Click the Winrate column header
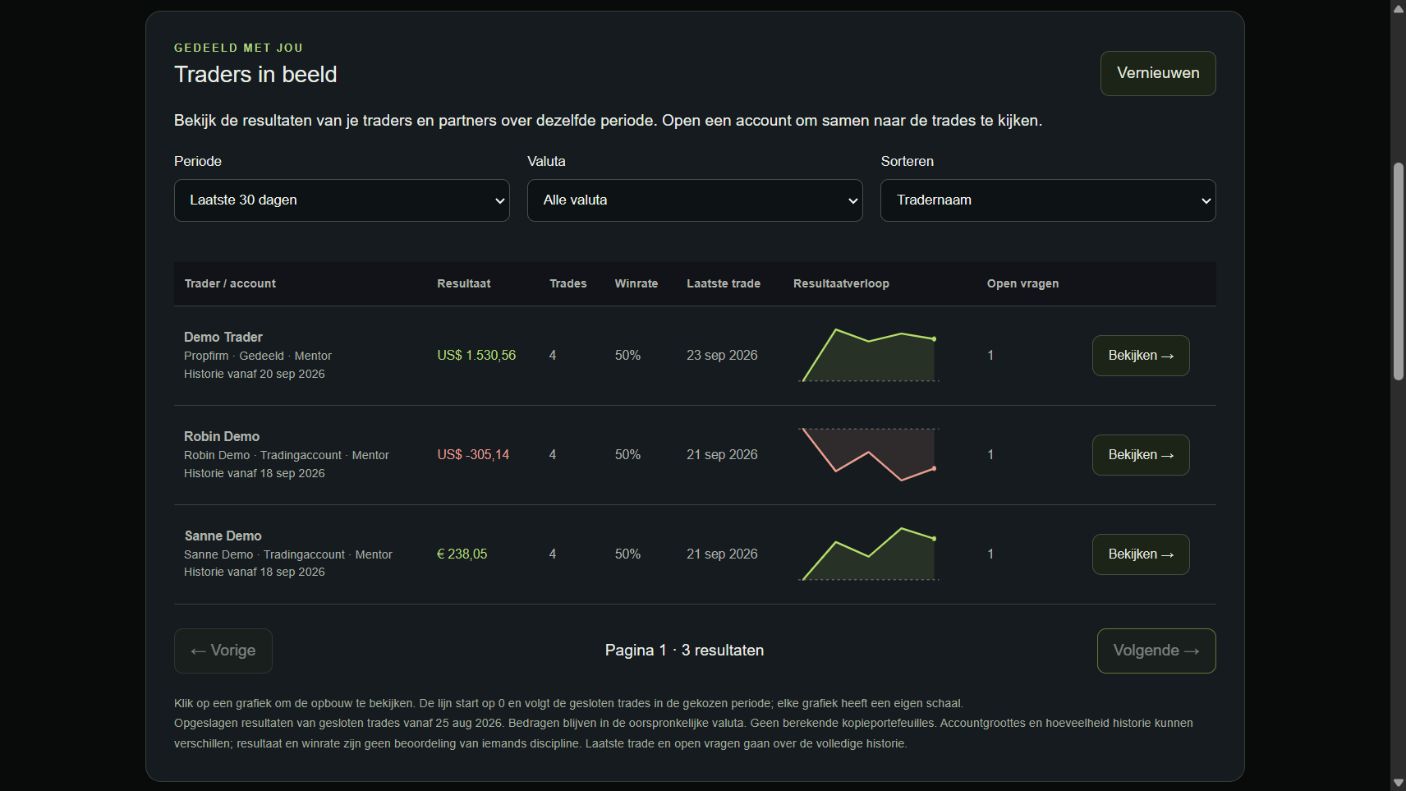This screenshot has width=1406, height=791. coord(636,284)
